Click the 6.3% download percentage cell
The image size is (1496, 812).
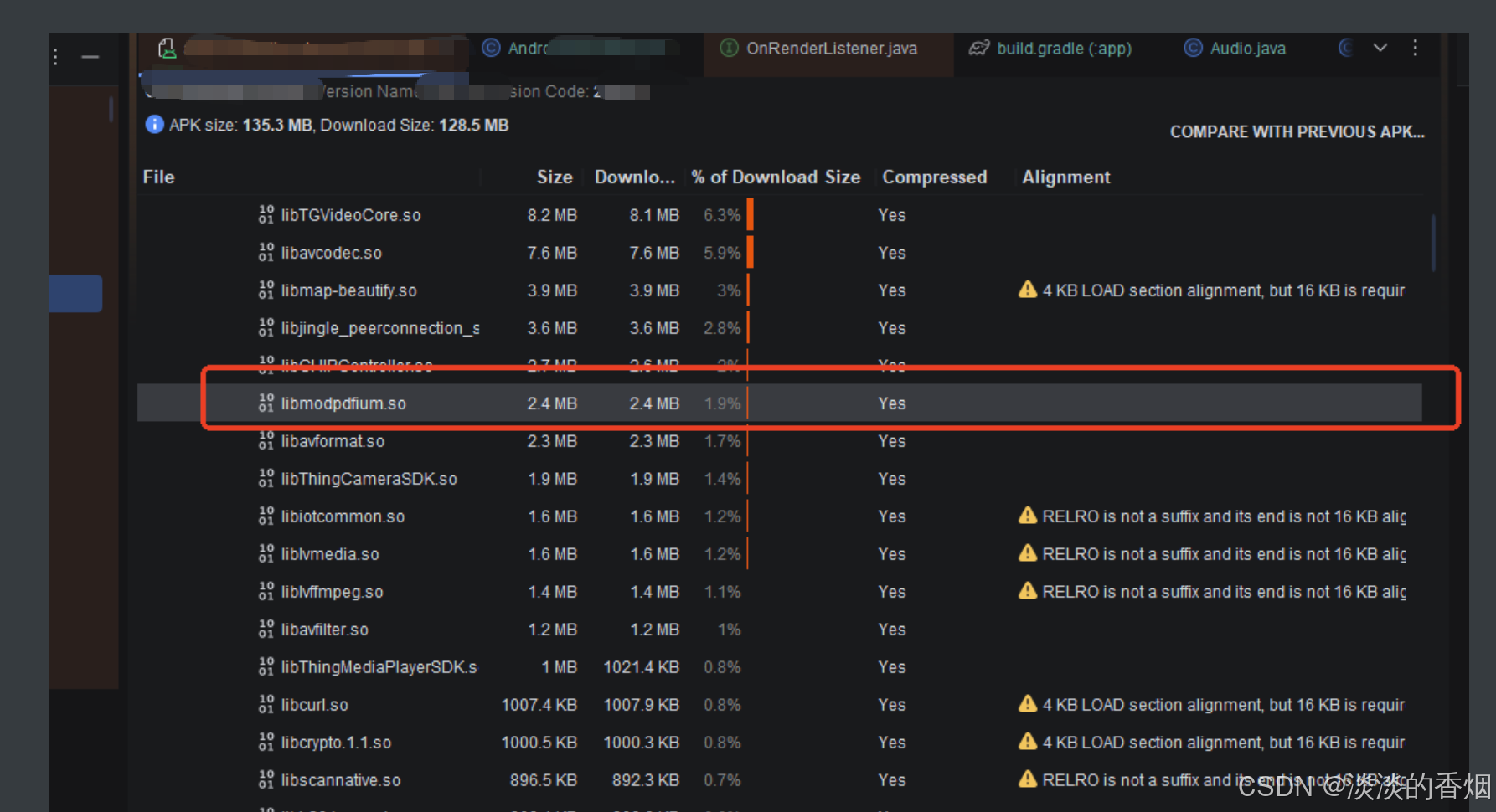[722, 215]
